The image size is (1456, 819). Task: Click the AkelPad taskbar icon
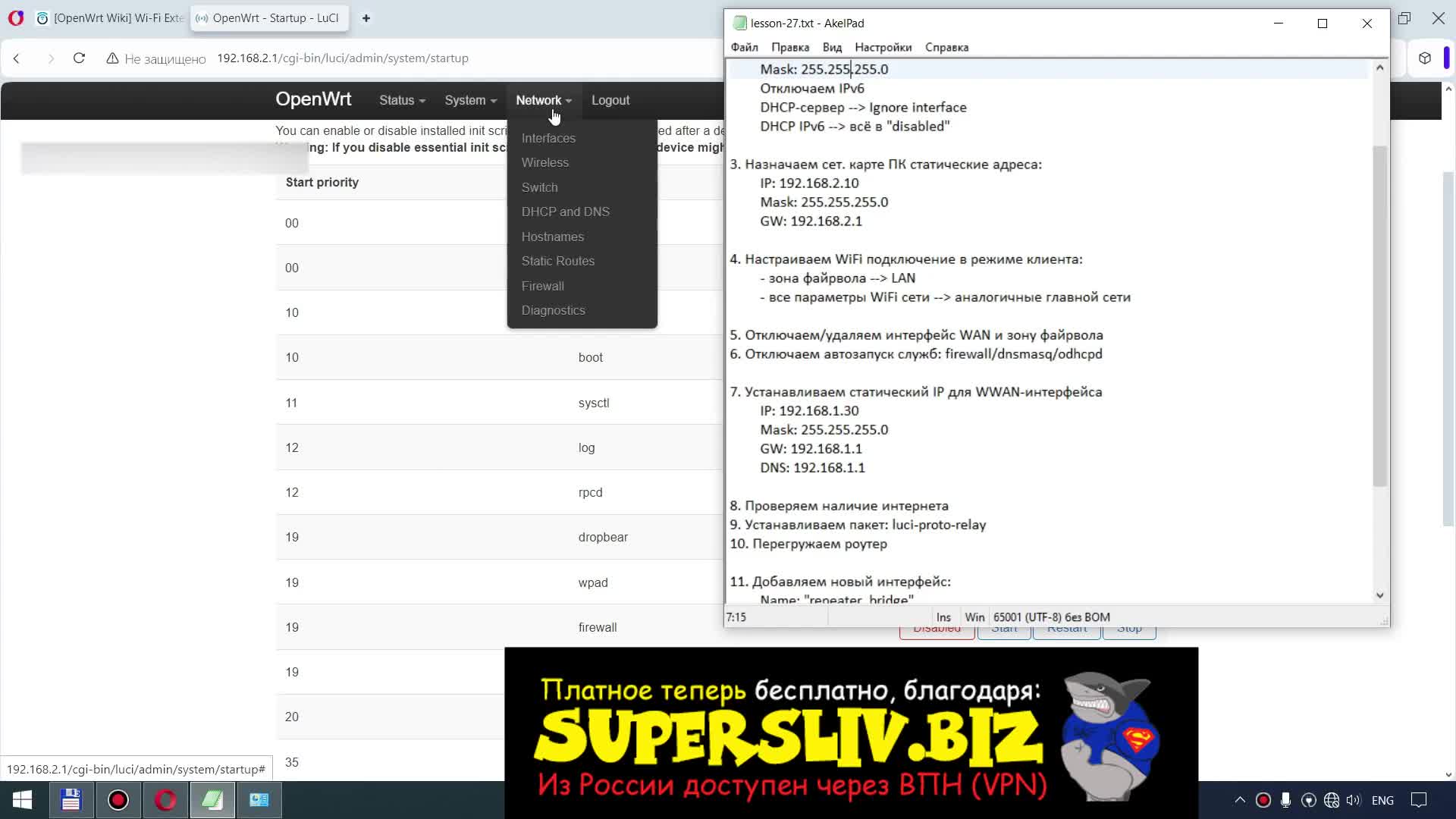coord(212,800)
